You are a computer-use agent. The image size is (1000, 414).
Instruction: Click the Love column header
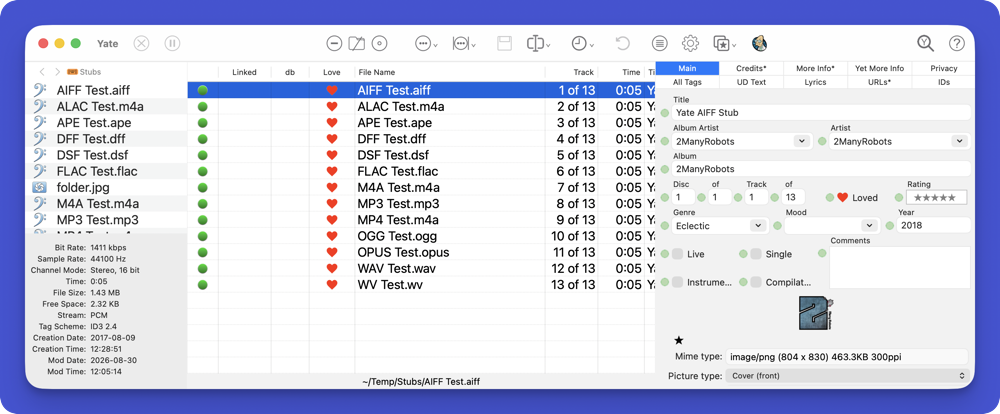click(x=332, y=72)
